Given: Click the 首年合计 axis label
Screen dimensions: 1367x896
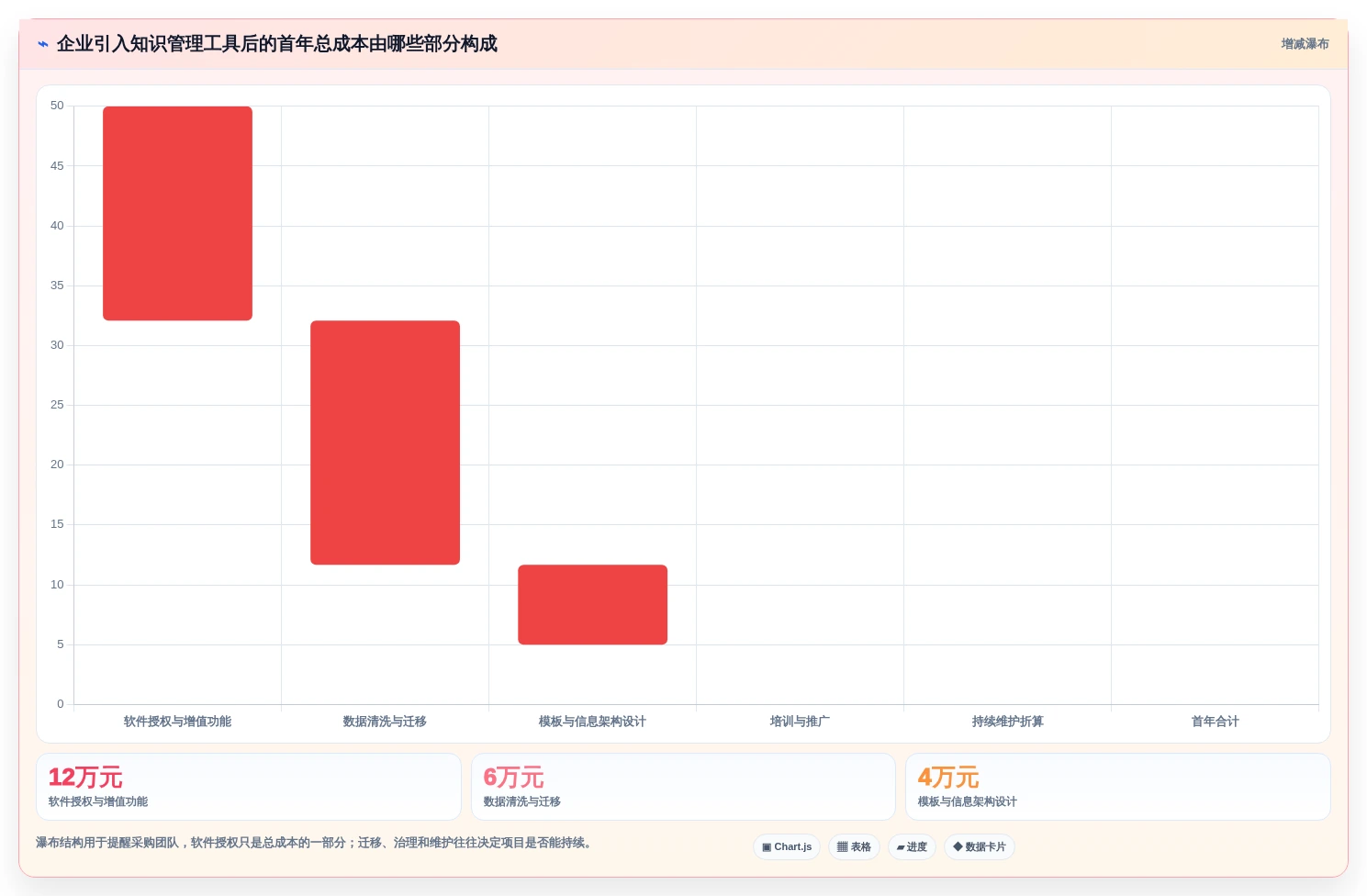Looking at the screenshot, I should click(1215, 722).
